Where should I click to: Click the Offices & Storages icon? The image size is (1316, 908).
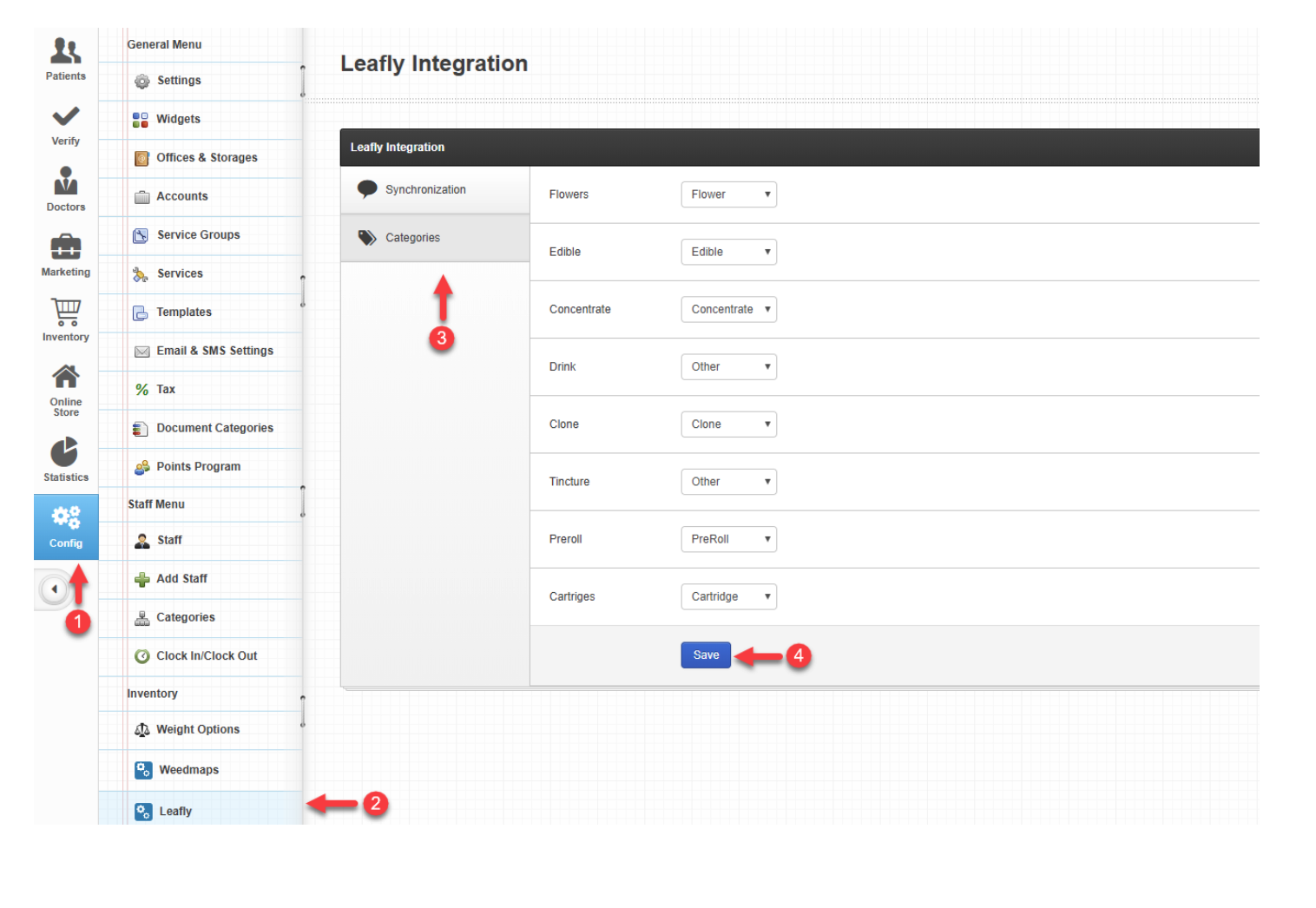(x=142, y=158)
